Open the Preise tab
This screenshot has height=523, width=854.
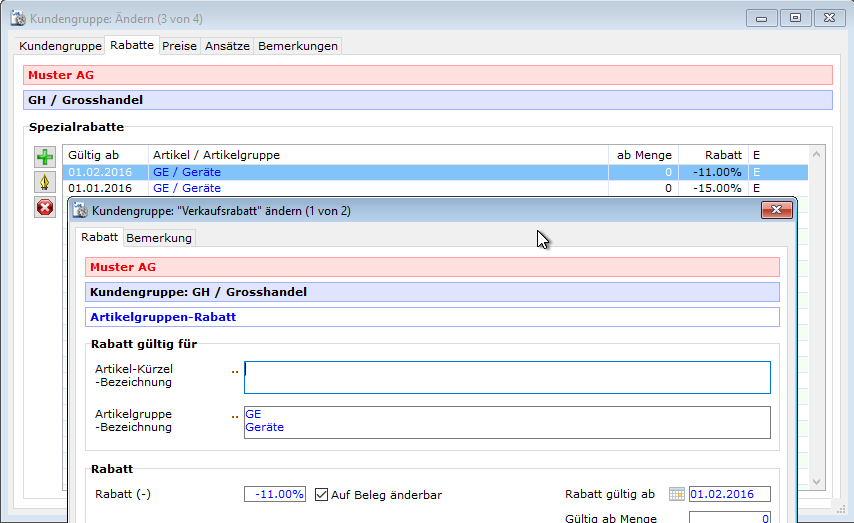pos(179,46)
